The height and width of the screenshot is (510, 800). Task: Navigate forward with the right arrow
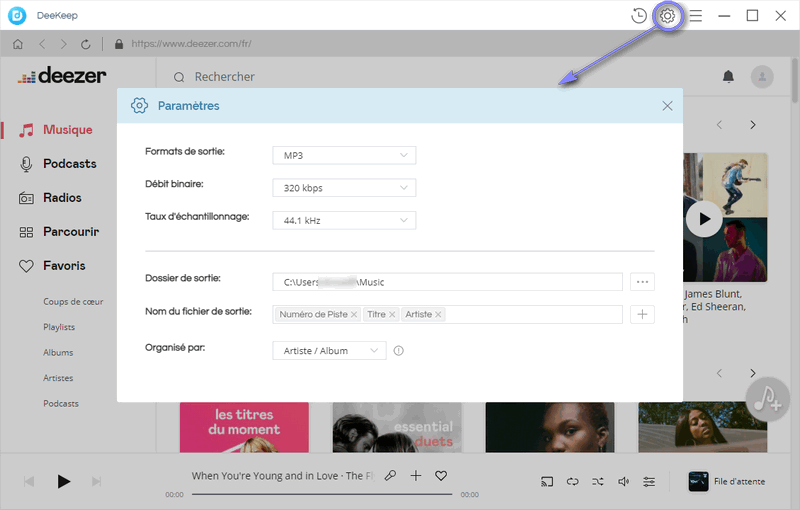point(63,44)
